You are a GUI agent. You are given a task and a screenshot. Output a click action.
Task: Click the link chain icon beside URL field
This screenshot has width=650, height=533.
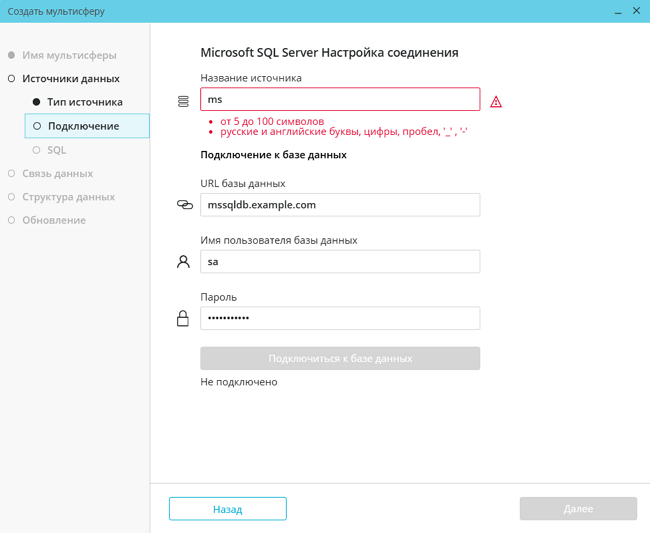pos(184,204)
